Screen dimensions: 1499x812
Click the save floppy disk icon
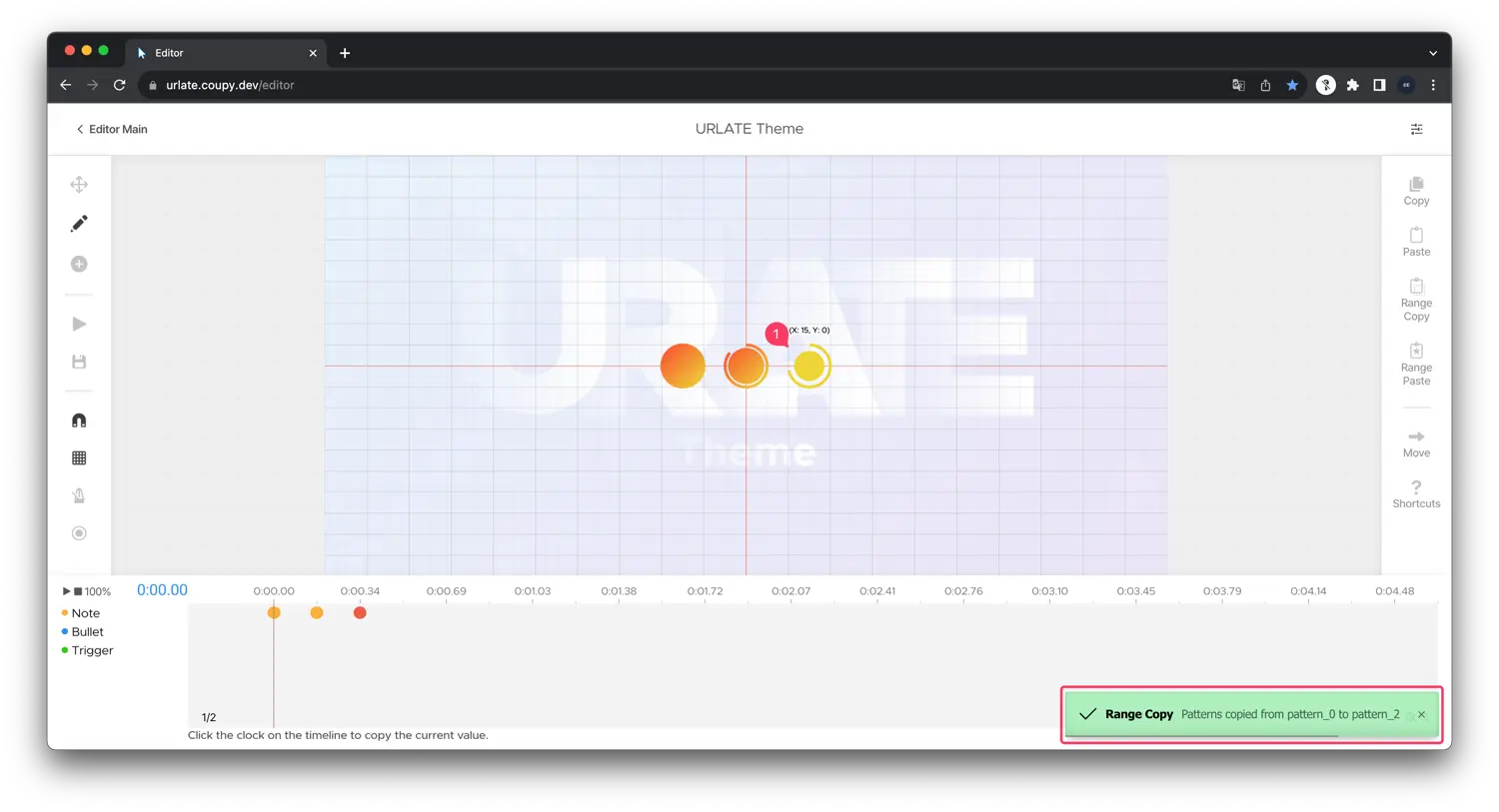(79, 362)
